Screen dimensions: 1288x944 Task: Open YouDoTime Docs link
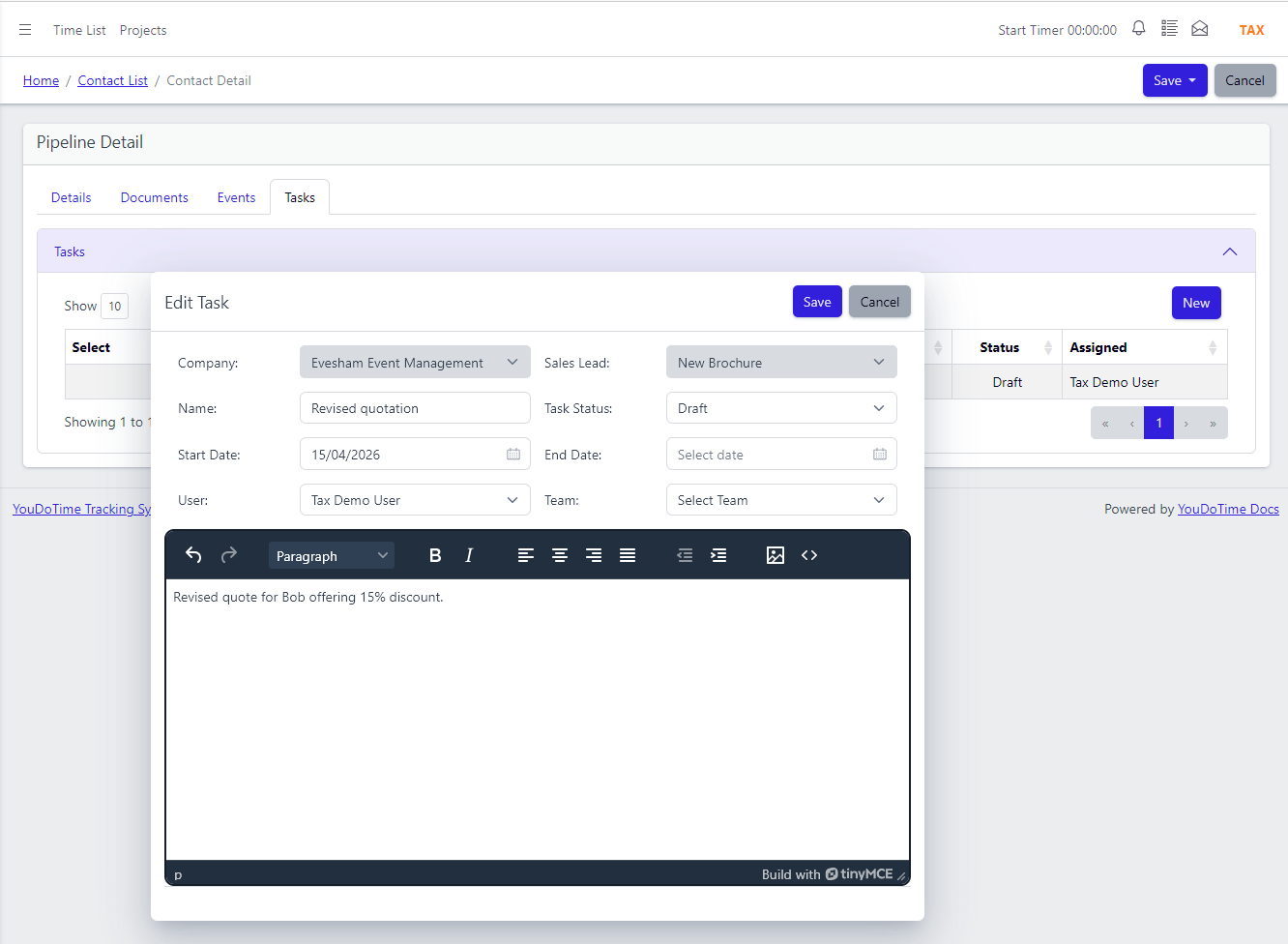(x=1228, y=509)
